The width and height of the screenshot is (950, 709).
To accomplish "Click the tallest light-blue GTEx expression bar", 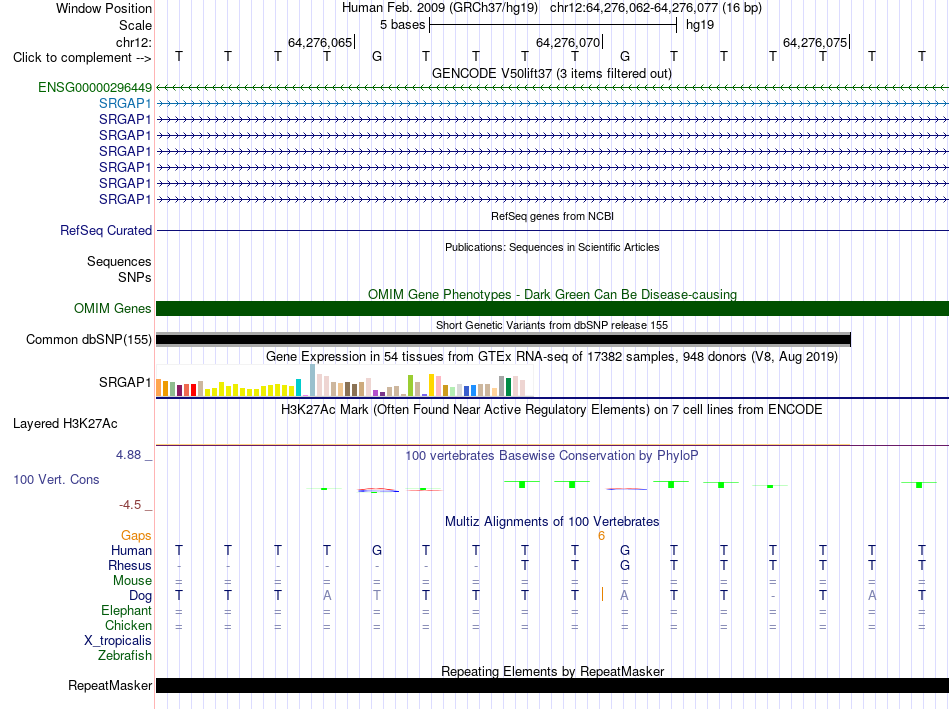I will pyautogui.click(x=313, y=381).
